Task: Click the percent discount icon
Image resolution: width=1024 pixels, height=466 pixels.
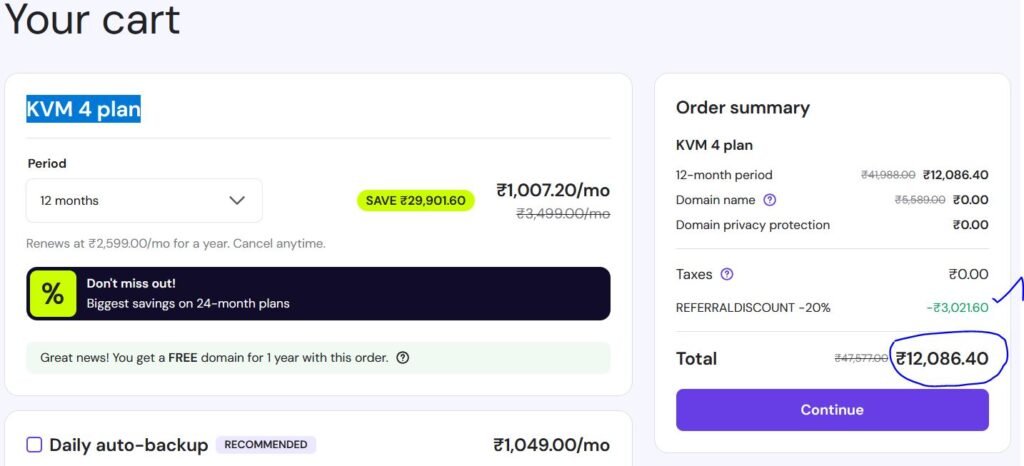Action: [x=52, y=294]
